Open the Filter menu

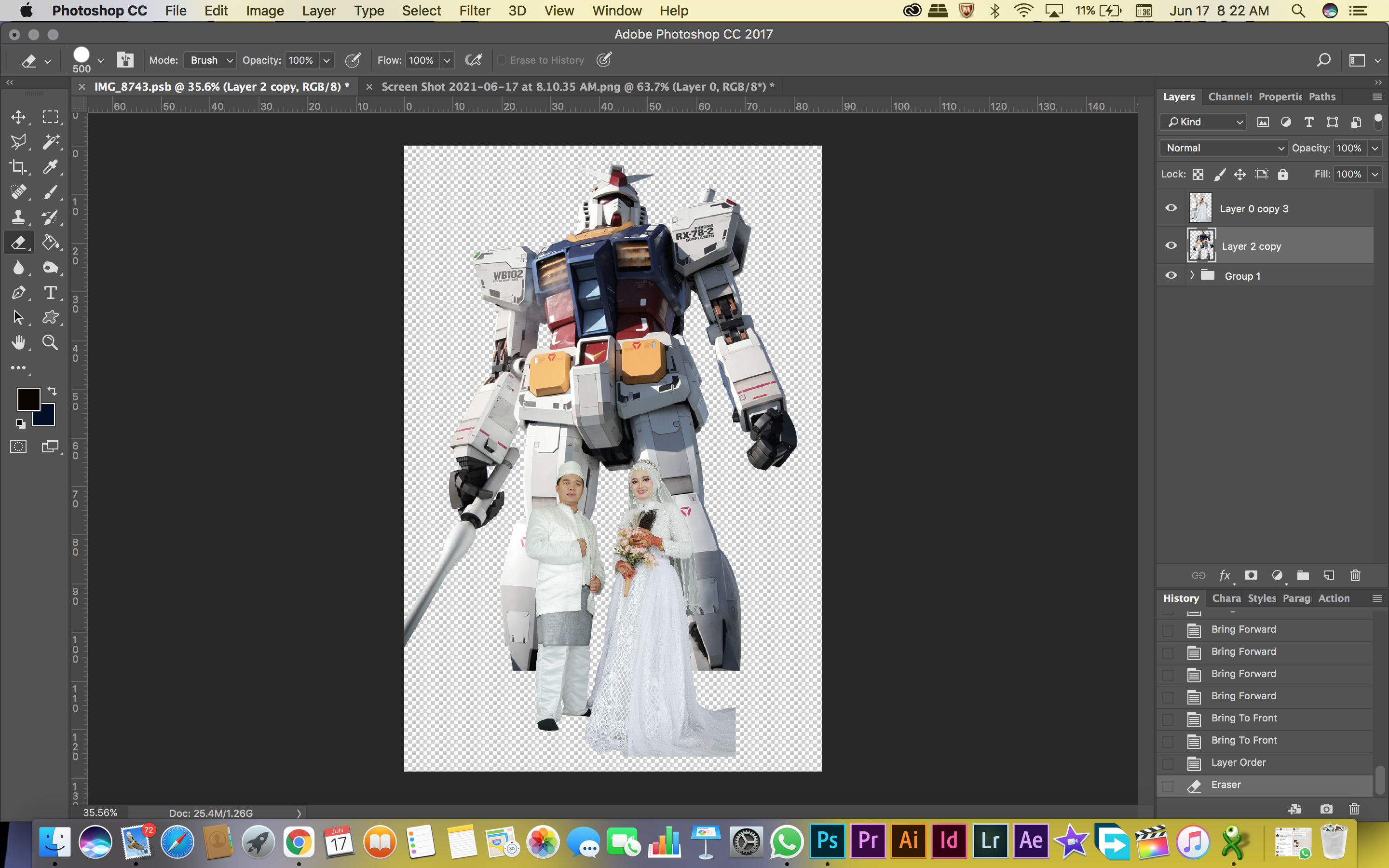[475, 11]
